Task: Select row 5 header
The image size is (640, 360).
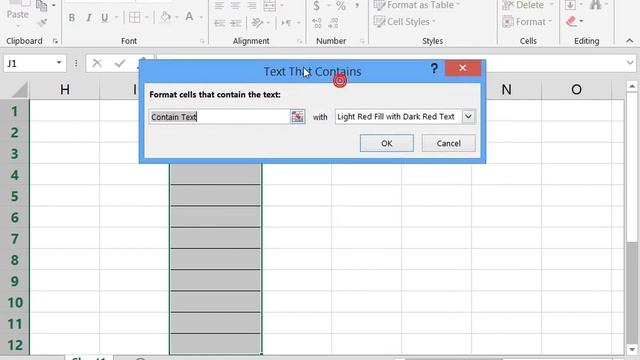Action: (x=15, y=196)
